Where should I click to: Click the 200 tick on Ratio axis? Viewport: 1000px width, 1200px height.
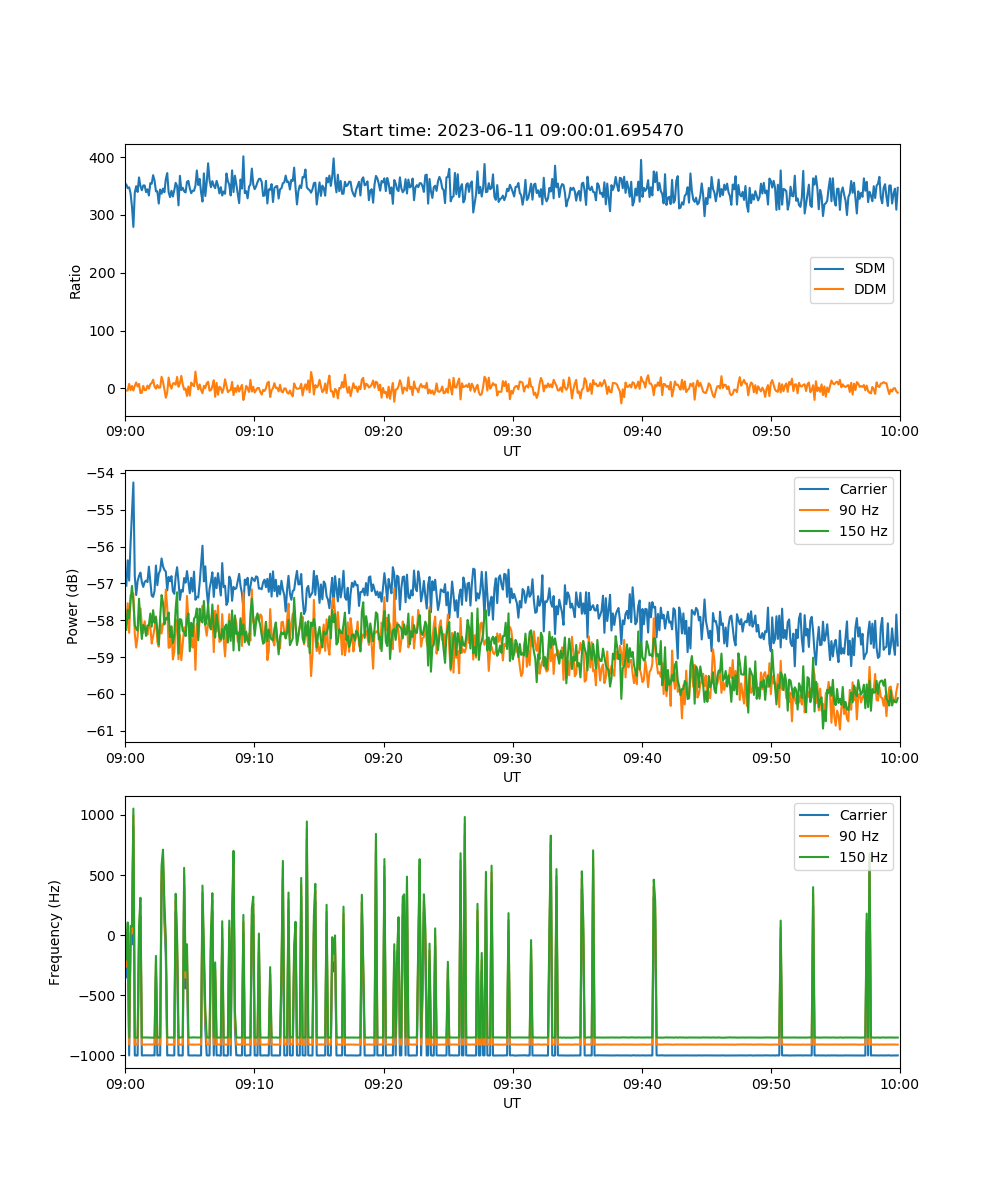coord(104,273)
